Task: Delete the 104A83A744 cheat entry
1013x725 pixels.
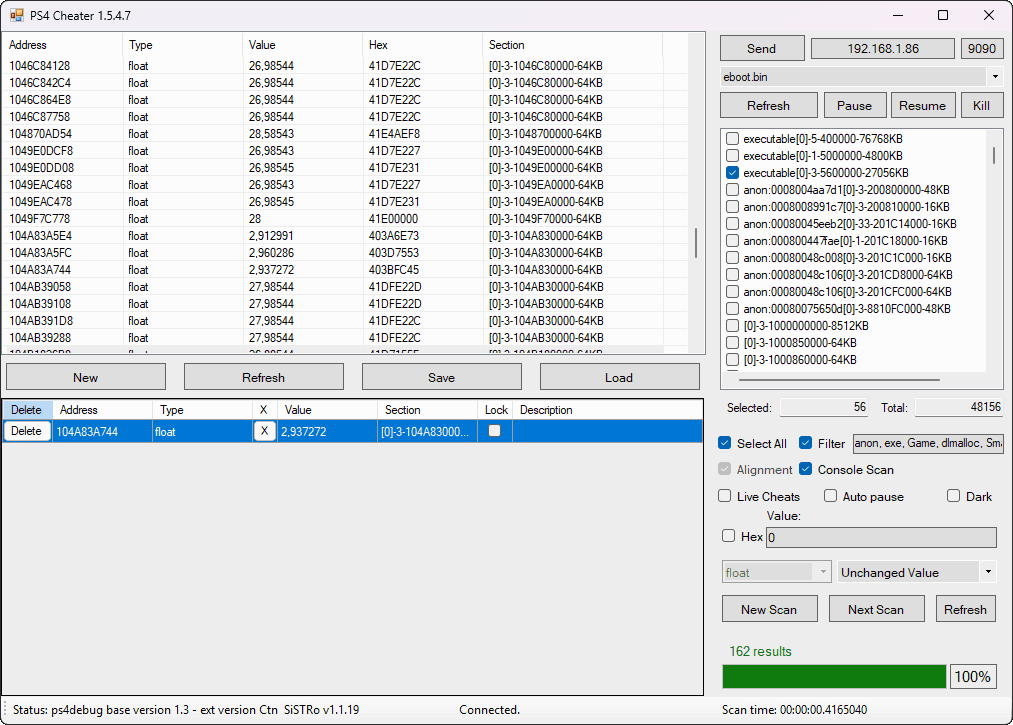Action: pyautogui.click(x=26, y=431)
